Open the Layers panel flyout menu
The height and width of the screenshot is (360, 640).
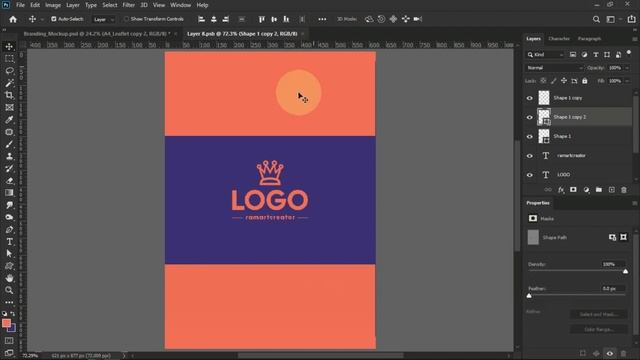[x=635, y=39]
